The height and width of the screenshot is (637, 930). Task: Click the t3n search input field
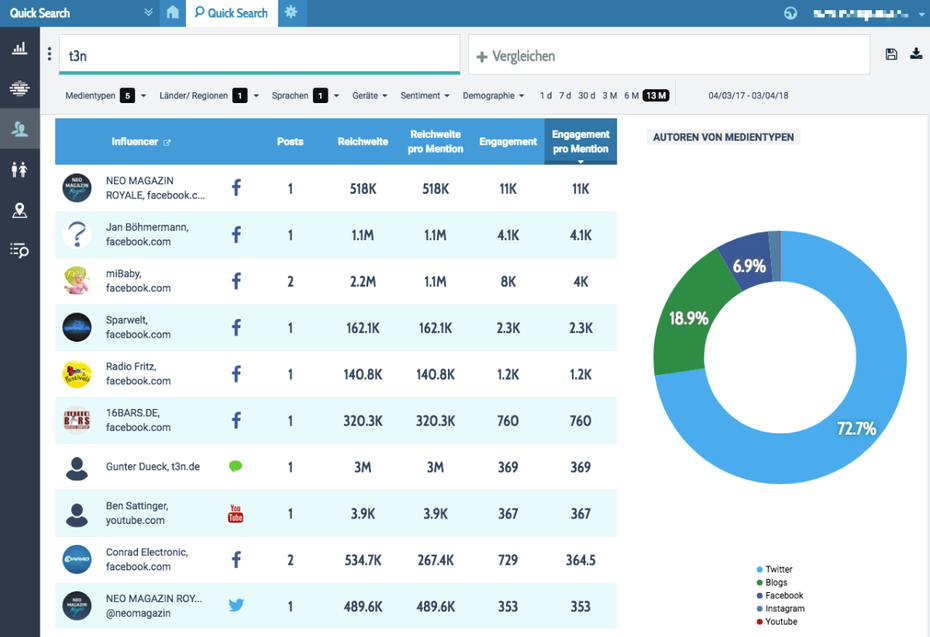260,55
